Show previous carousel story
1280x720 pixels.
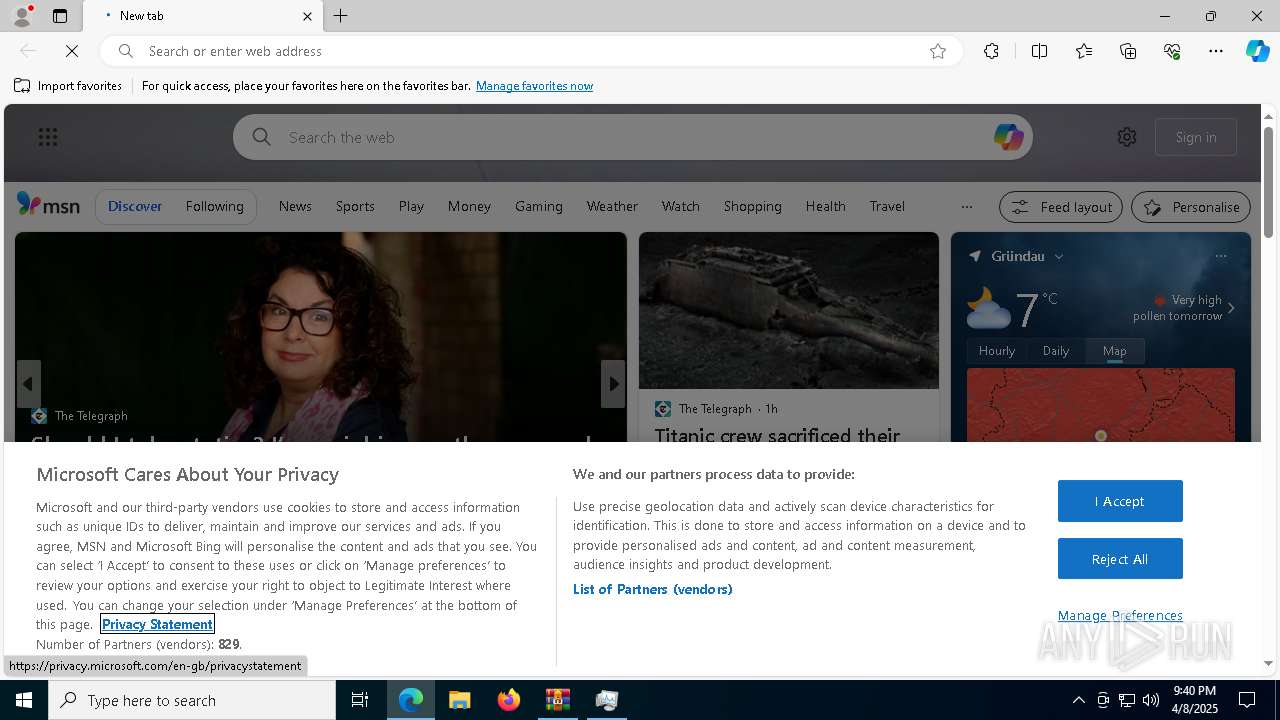(28, 384)
